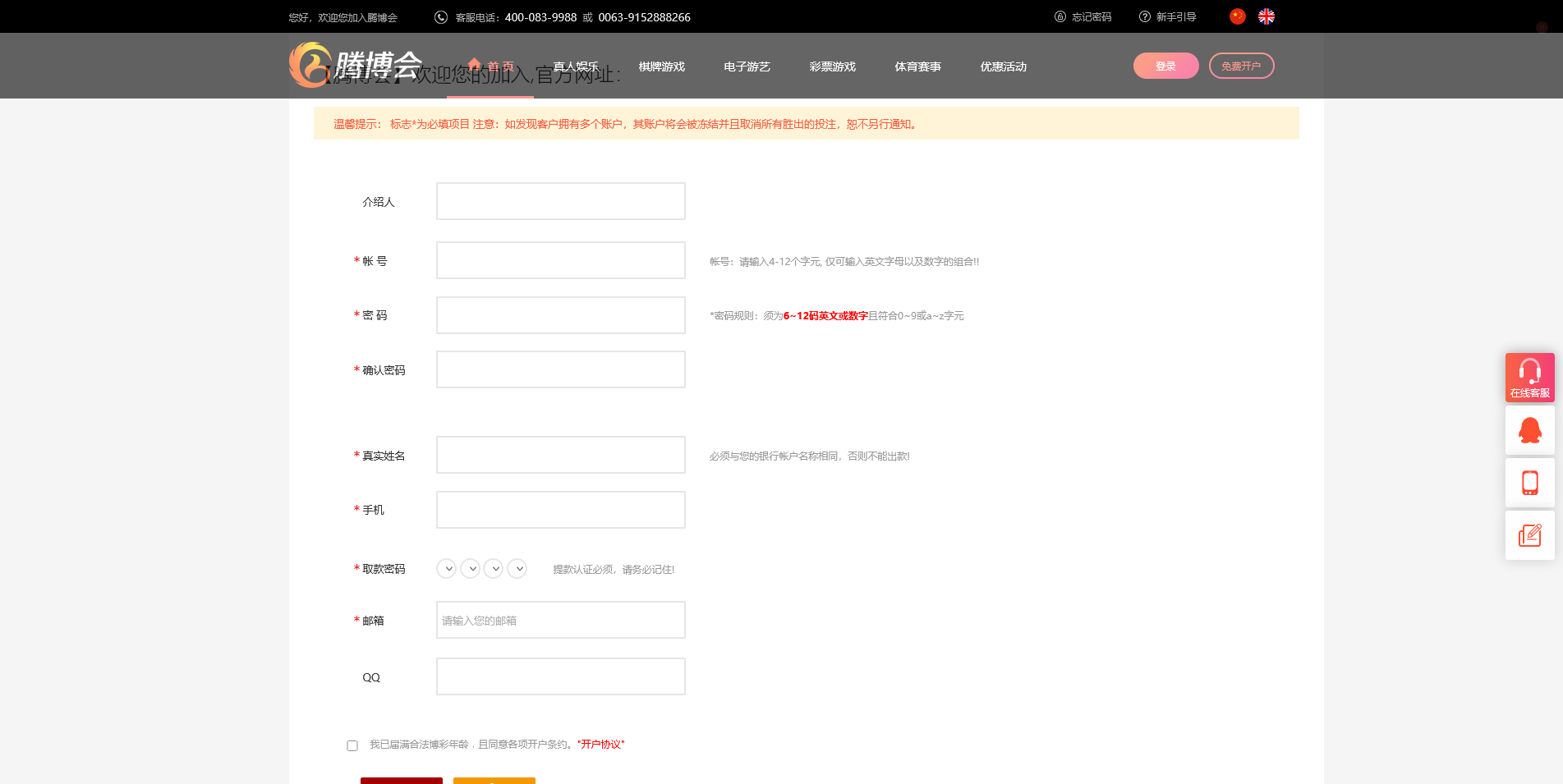Focus the 手机 input field

point(561,510)
